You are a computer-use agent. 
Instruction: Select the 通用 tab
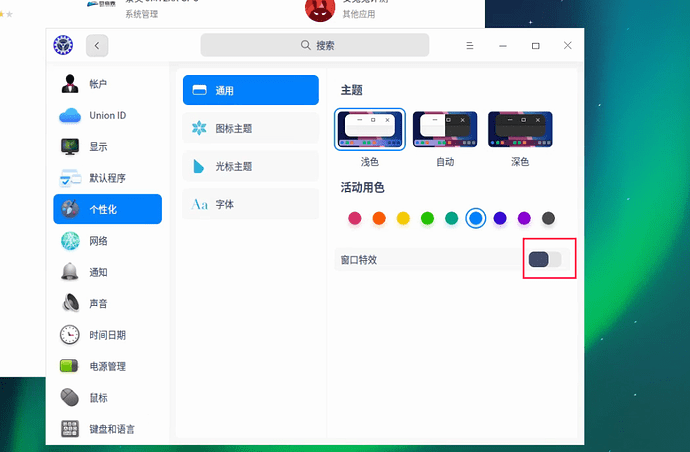[251, 90]
